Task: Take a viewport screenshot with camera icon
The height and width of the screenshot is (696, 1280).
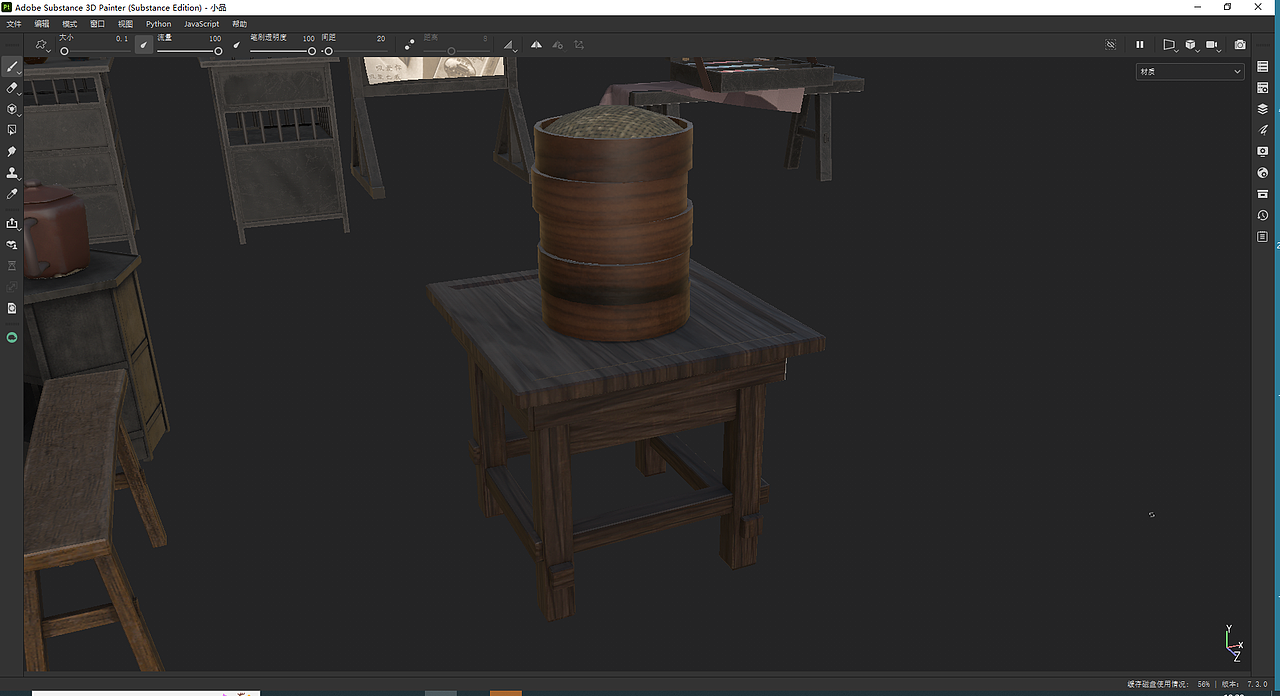Action: (1240, 45)
